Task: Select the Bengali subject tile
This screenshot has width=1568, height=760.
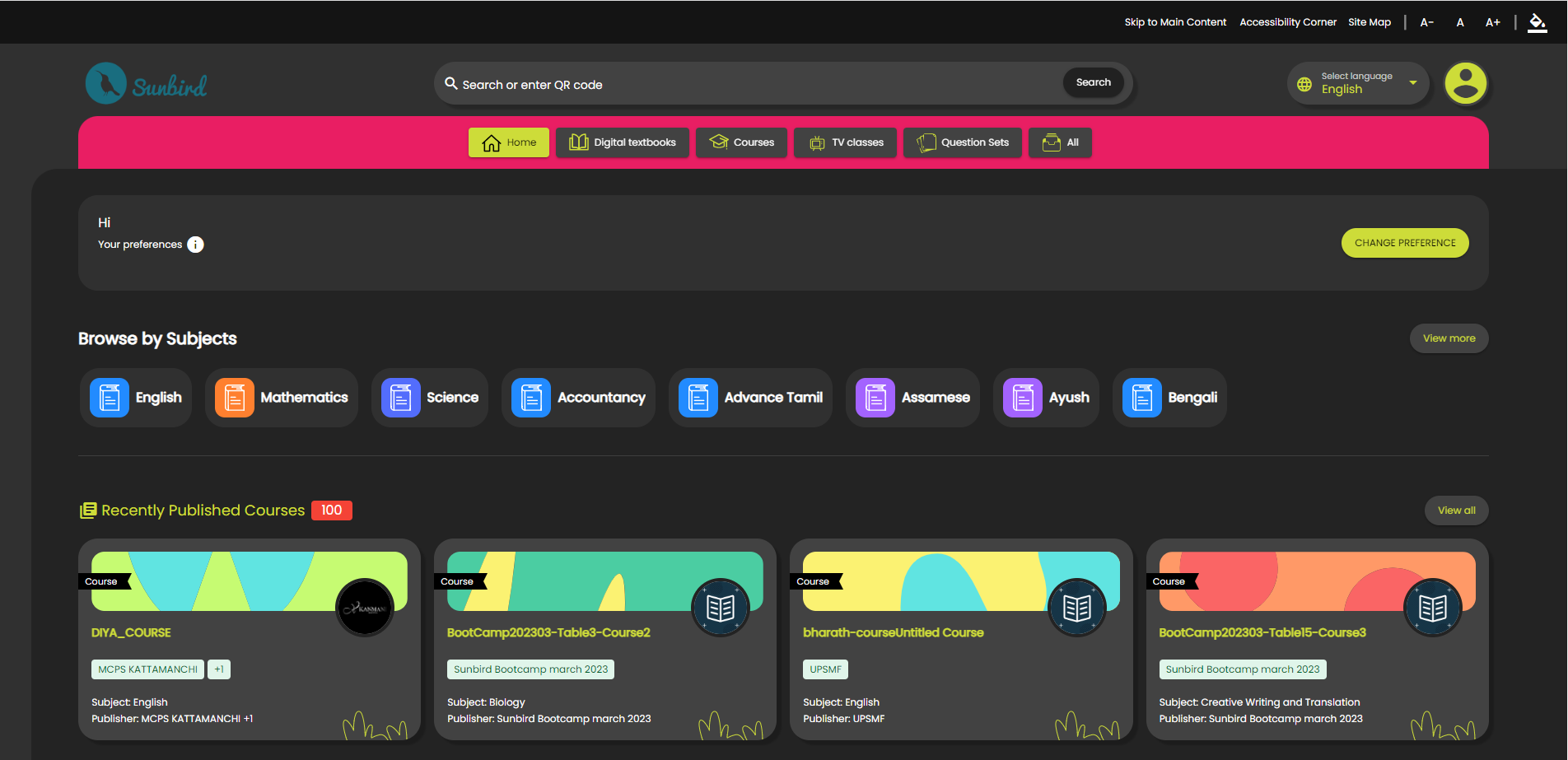Action: pyautogui.click(x=1169, y=398)
